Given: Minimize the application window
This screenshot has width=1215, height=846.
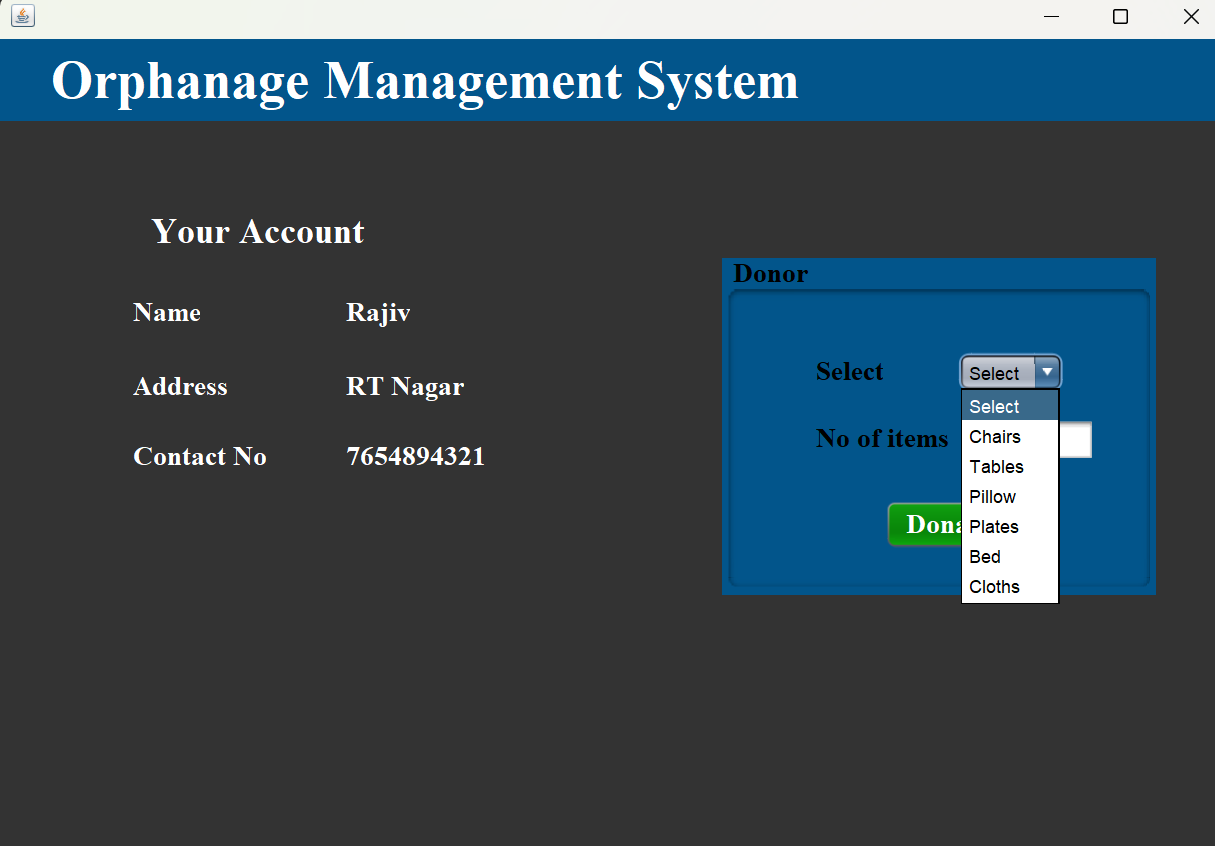Looking at the screenshot, I should point(1050,16).
